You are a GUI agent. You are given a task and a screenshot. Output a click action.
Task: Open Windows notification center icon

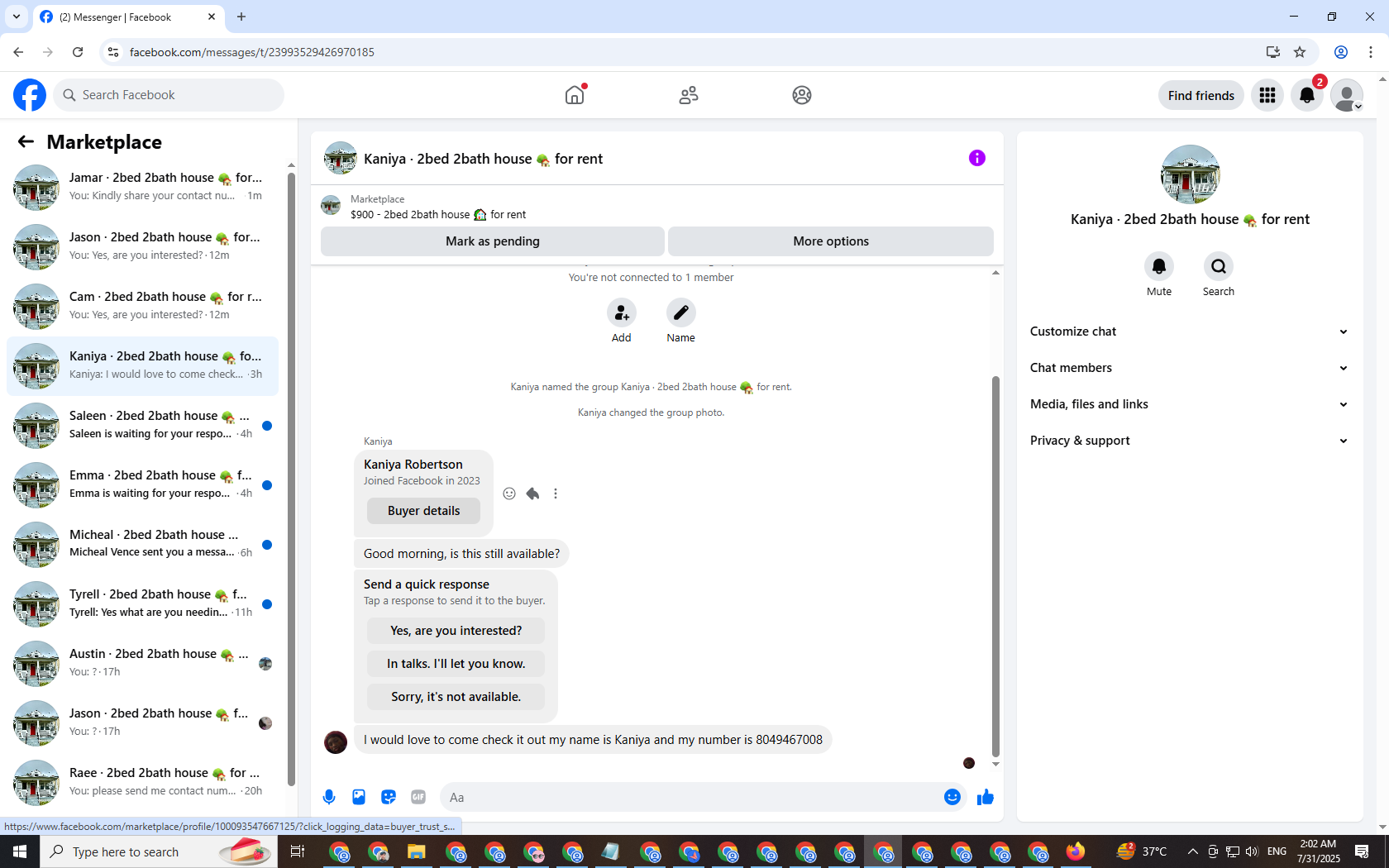click(1362, 851)
